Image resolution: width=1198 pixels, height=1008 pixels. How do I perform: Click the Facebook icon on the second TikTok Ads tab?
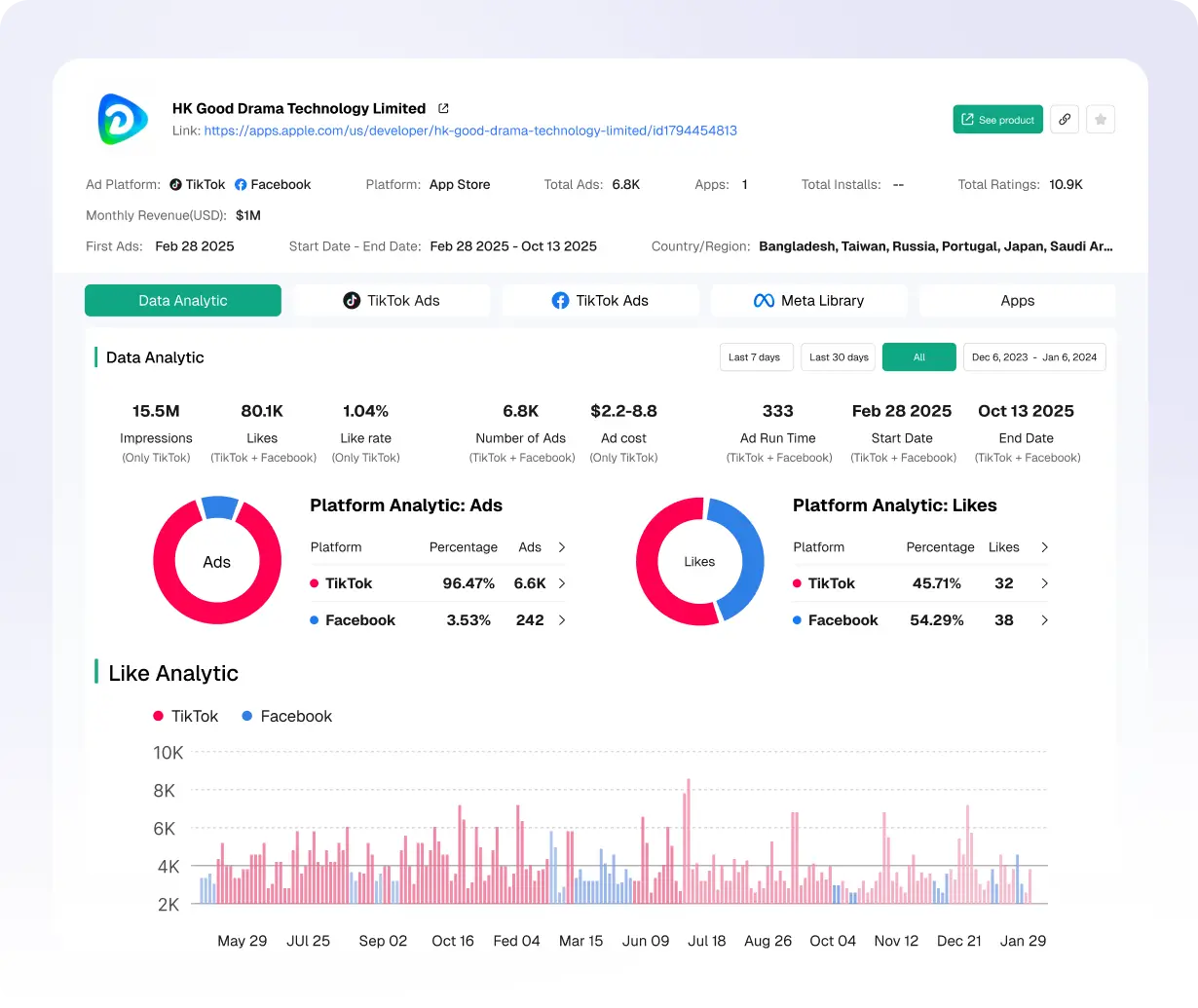pos(561,300)
